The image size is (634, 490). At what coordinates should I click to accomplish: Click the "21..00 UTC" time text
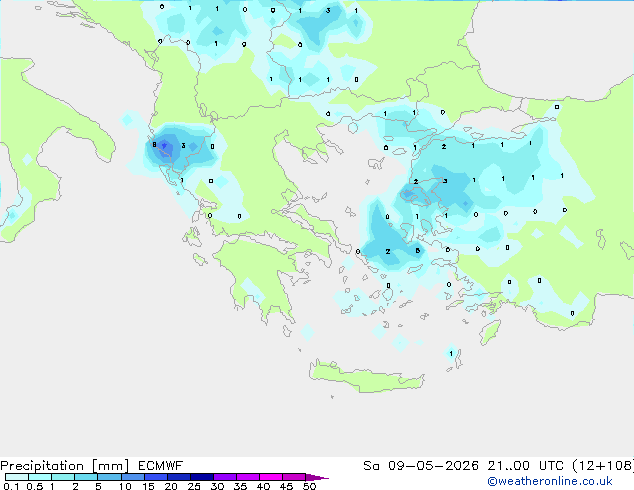tap(525, 466)
